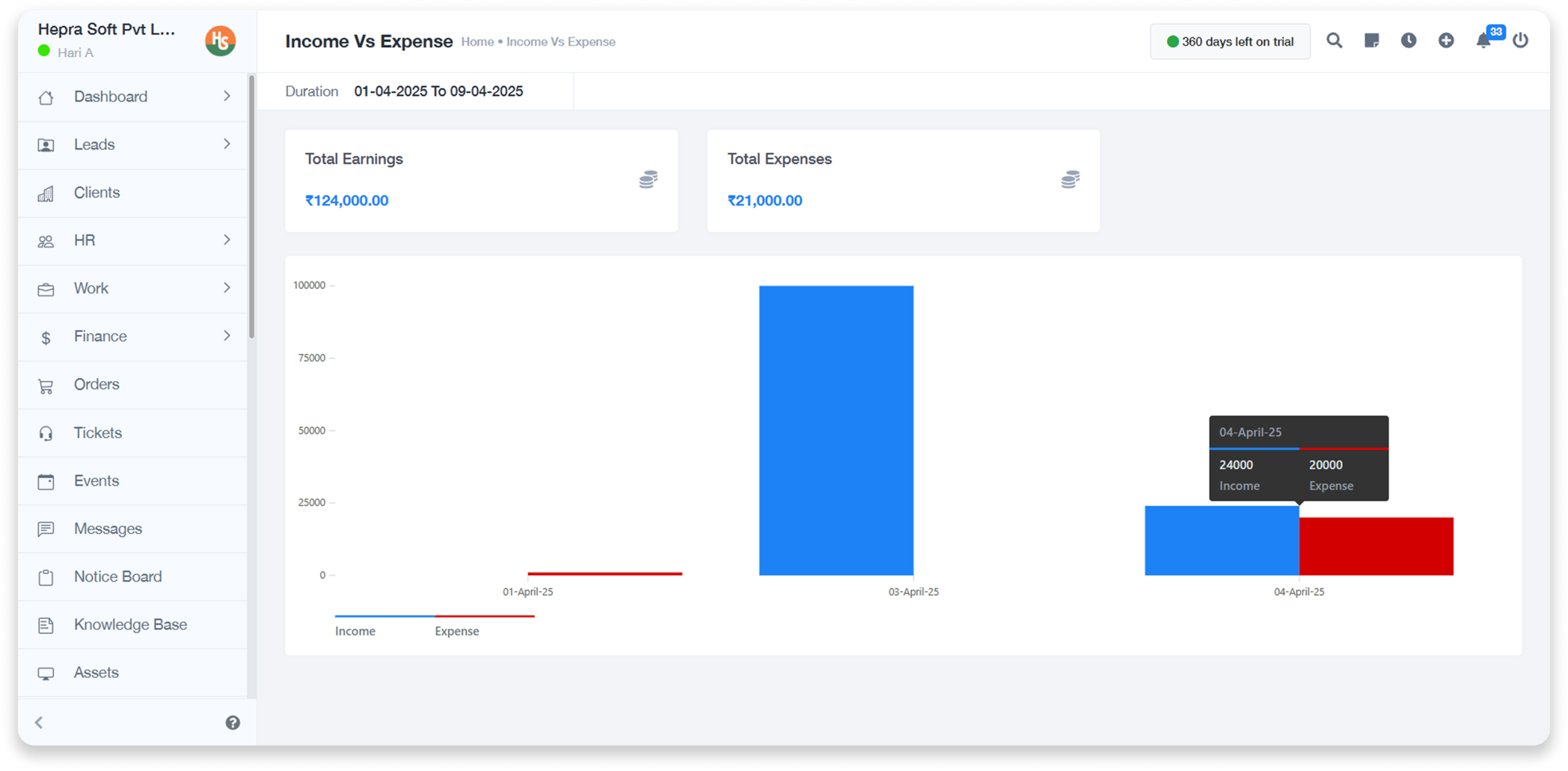
Task: Open the sticky notes icon
Action: (x=1371, y=40)
